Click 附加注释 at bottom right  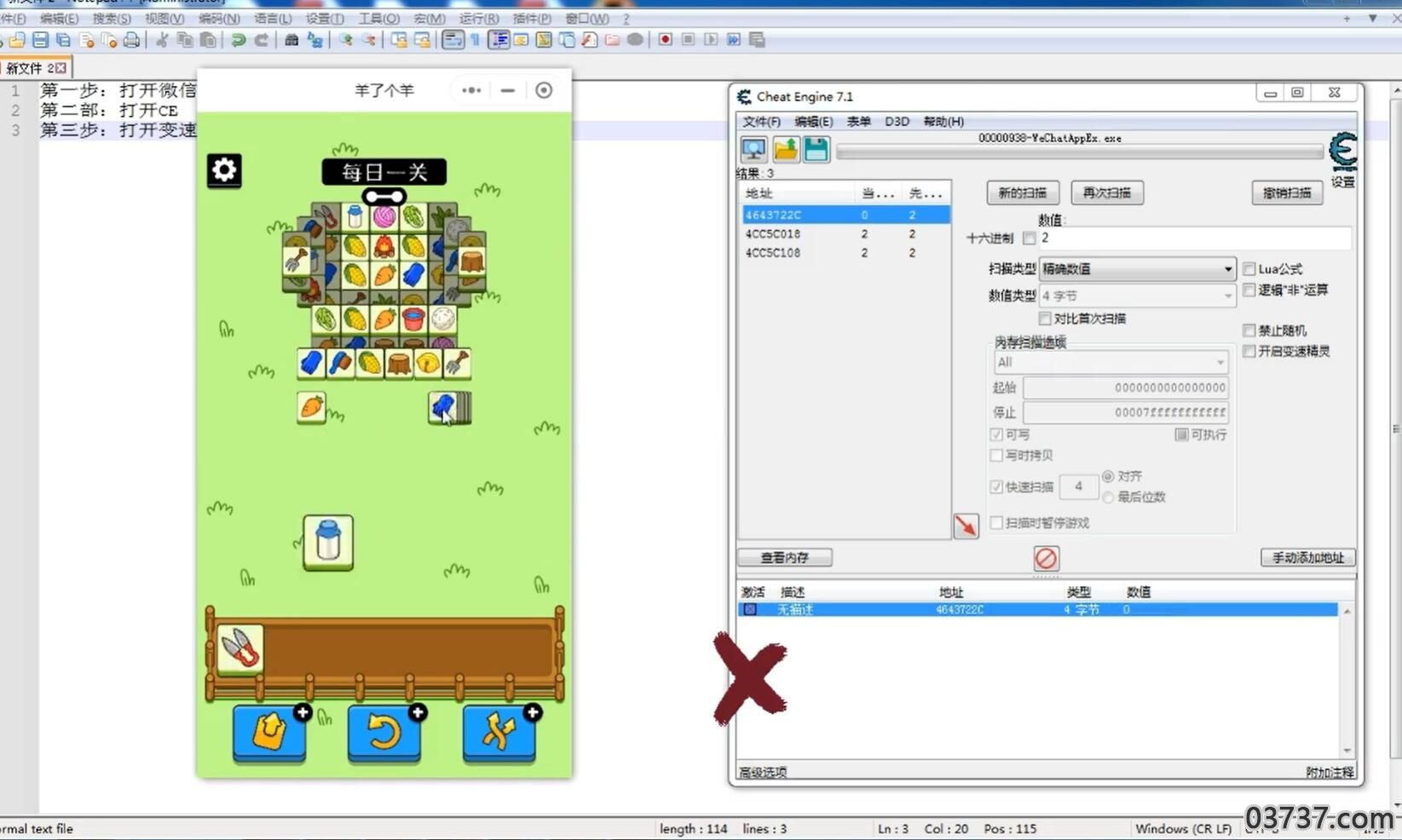pos(1330,772)
